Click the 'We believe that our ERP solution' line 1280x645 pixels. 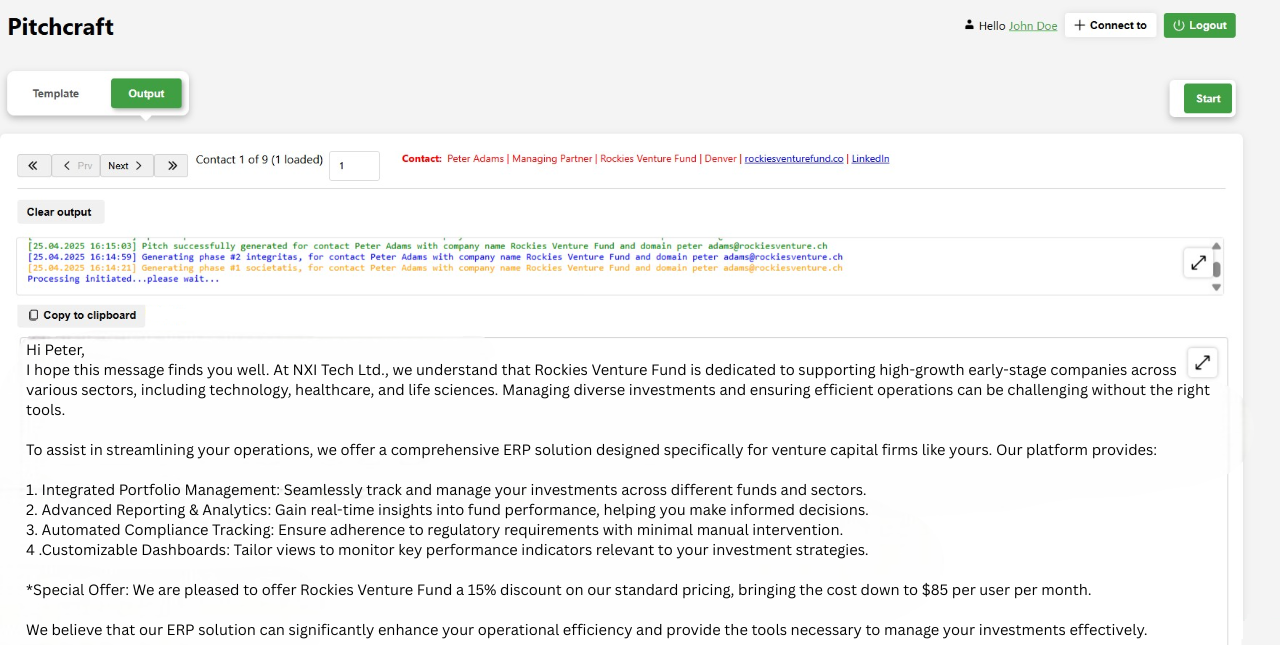[x=586, y=630]
